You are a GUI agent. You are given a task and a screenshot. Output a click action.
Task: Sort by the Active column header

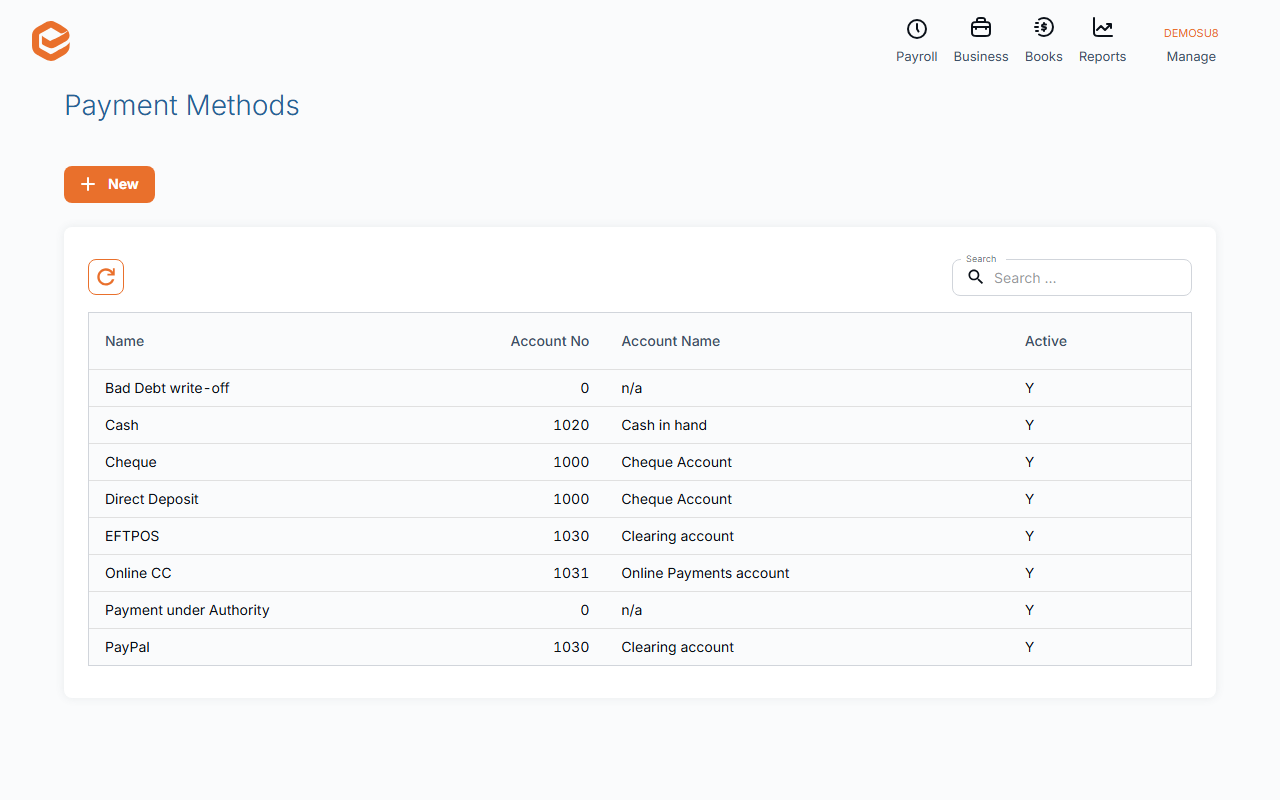[1046, 341]
